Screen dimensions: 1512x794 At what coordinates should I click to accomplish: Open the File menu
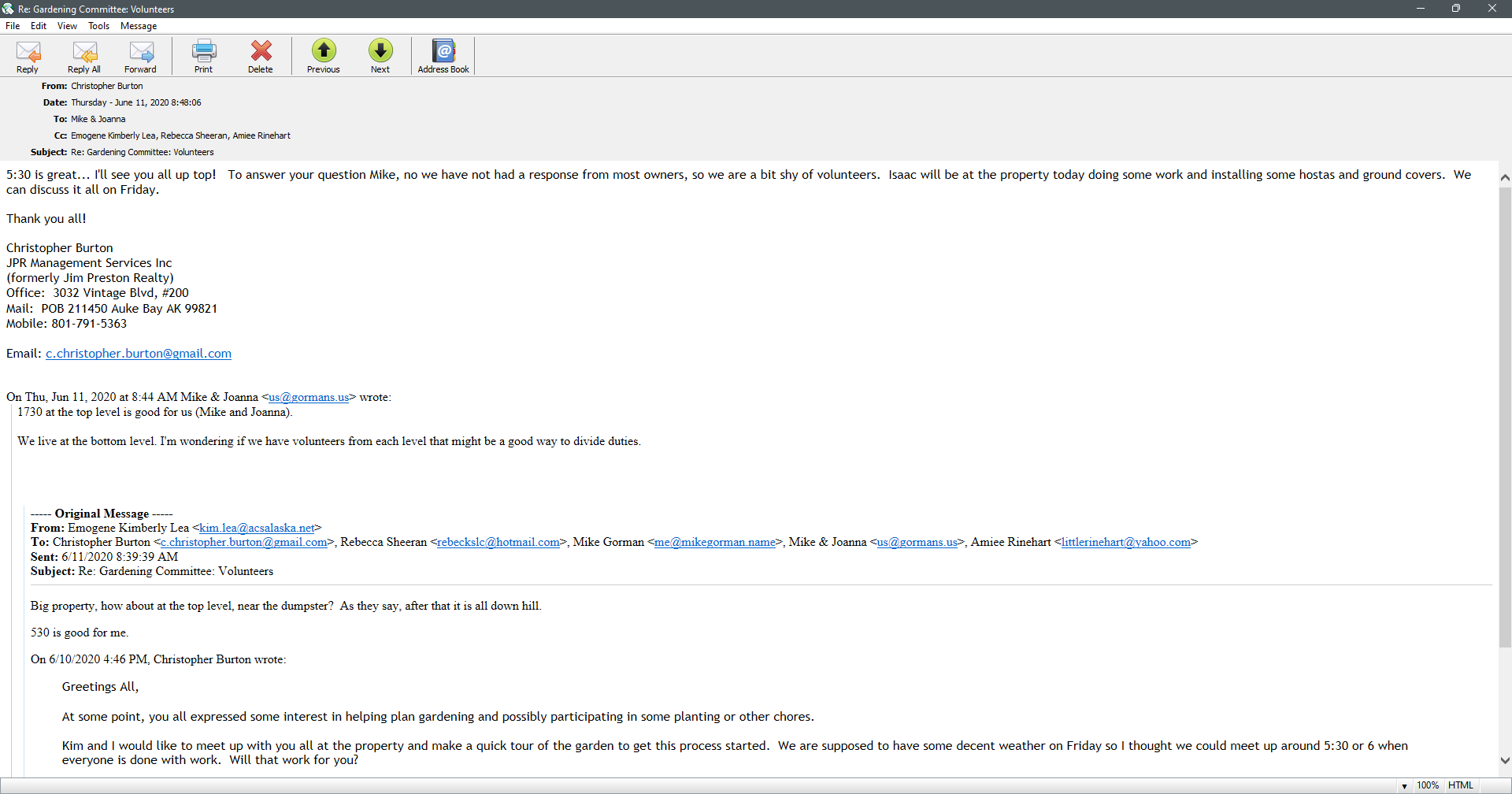(13, 26)
